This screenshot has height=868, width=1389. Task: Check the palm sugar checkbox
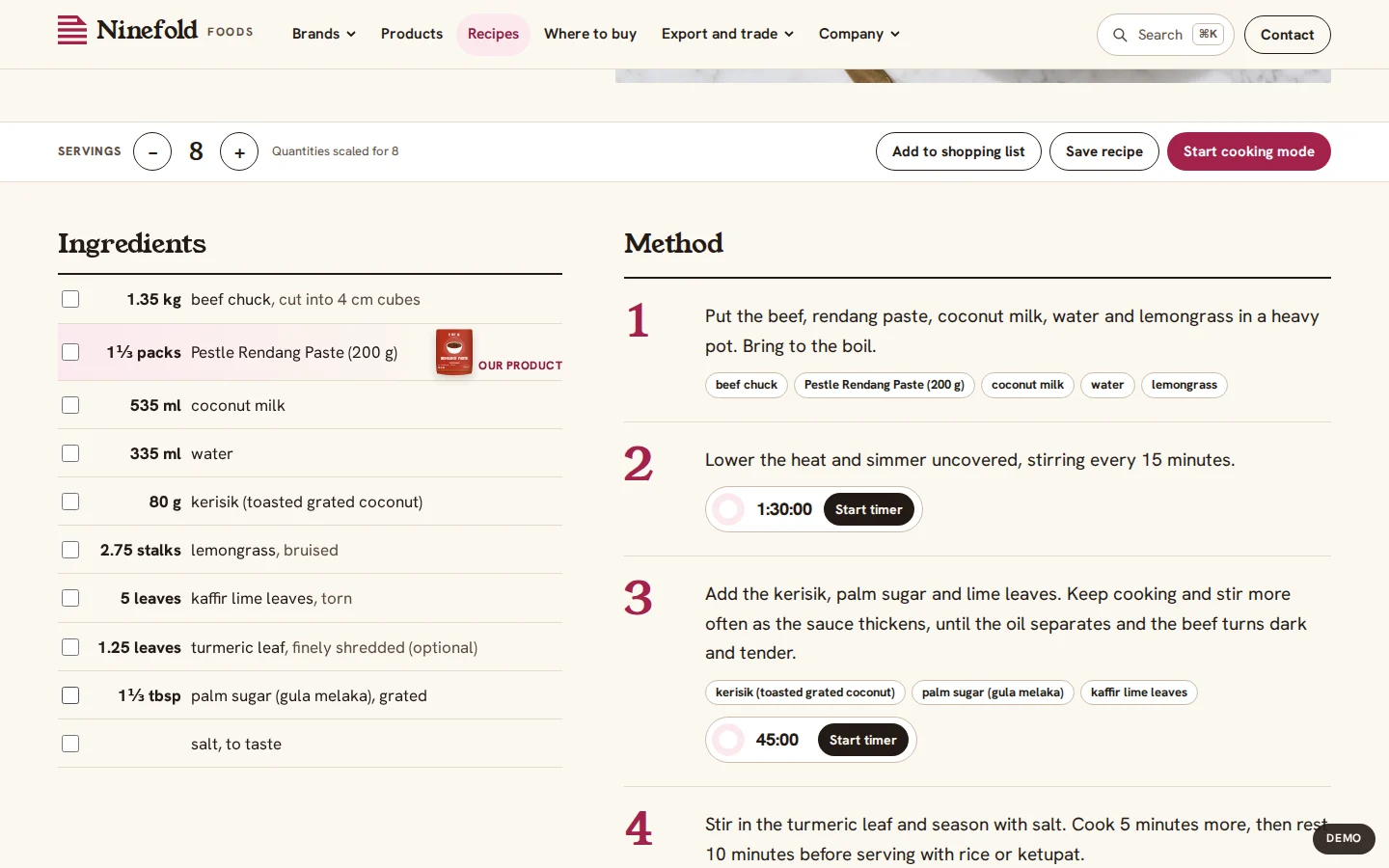70,695
